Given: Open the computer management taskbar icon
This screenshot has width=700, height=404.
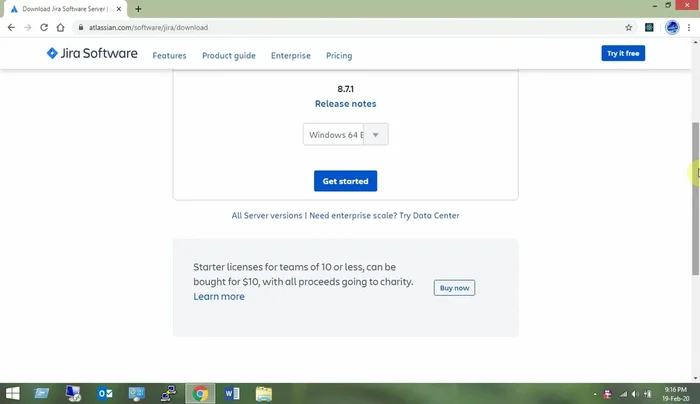Looking at the screenshot, I should 73,393.
